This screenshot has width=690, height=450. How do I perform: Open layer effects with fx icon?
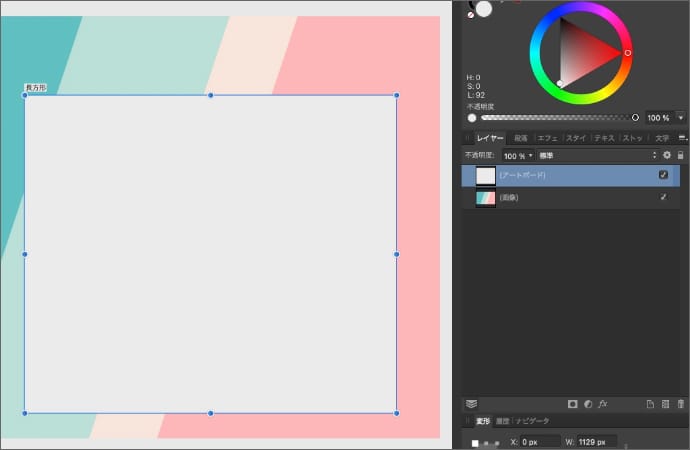[604, 404]
